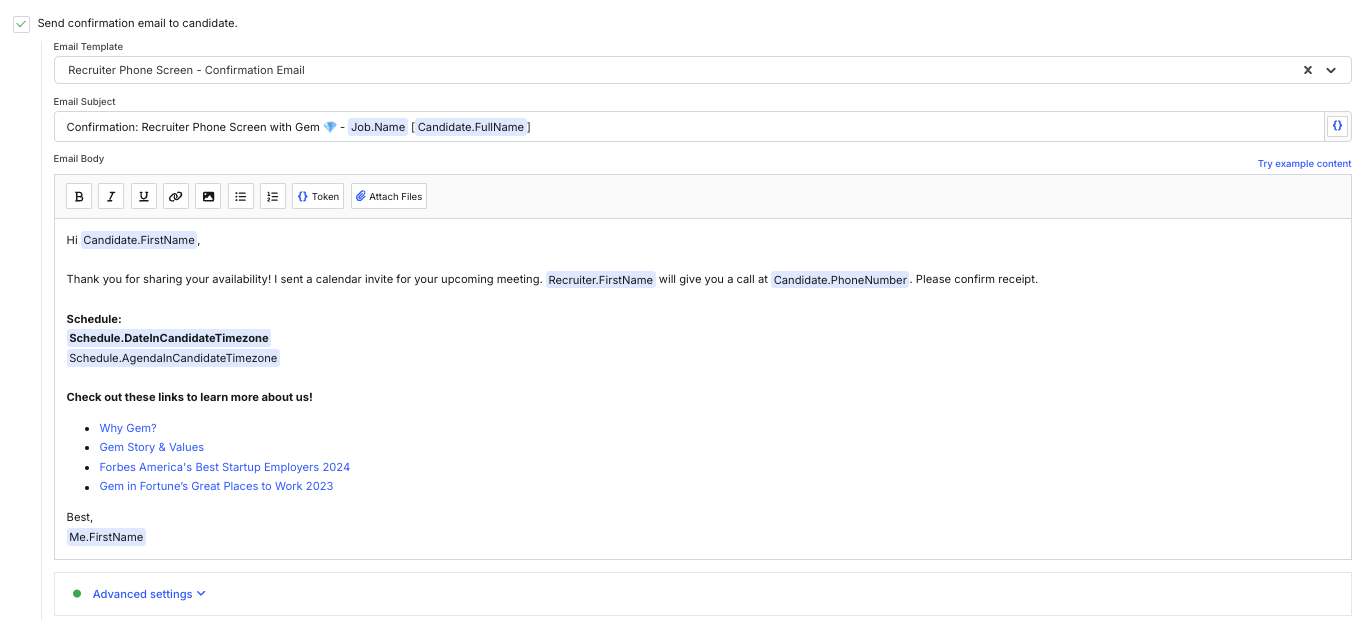Select the Me.FirstName signature token
The height and width of the screenshot is (620, 1364).
tap(106, 537)
